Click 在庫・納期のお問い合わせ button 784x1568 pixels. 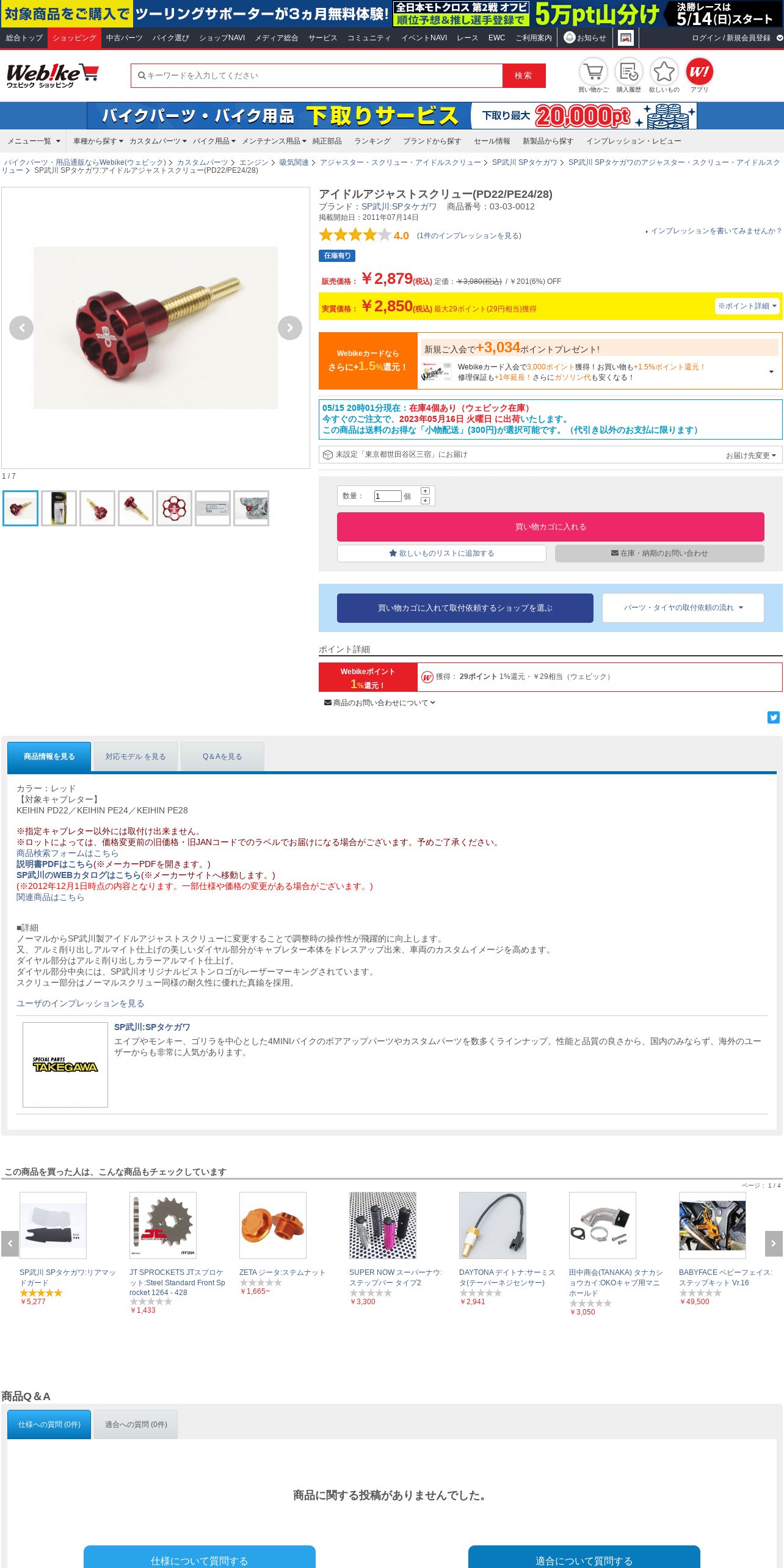click(659, 553)
